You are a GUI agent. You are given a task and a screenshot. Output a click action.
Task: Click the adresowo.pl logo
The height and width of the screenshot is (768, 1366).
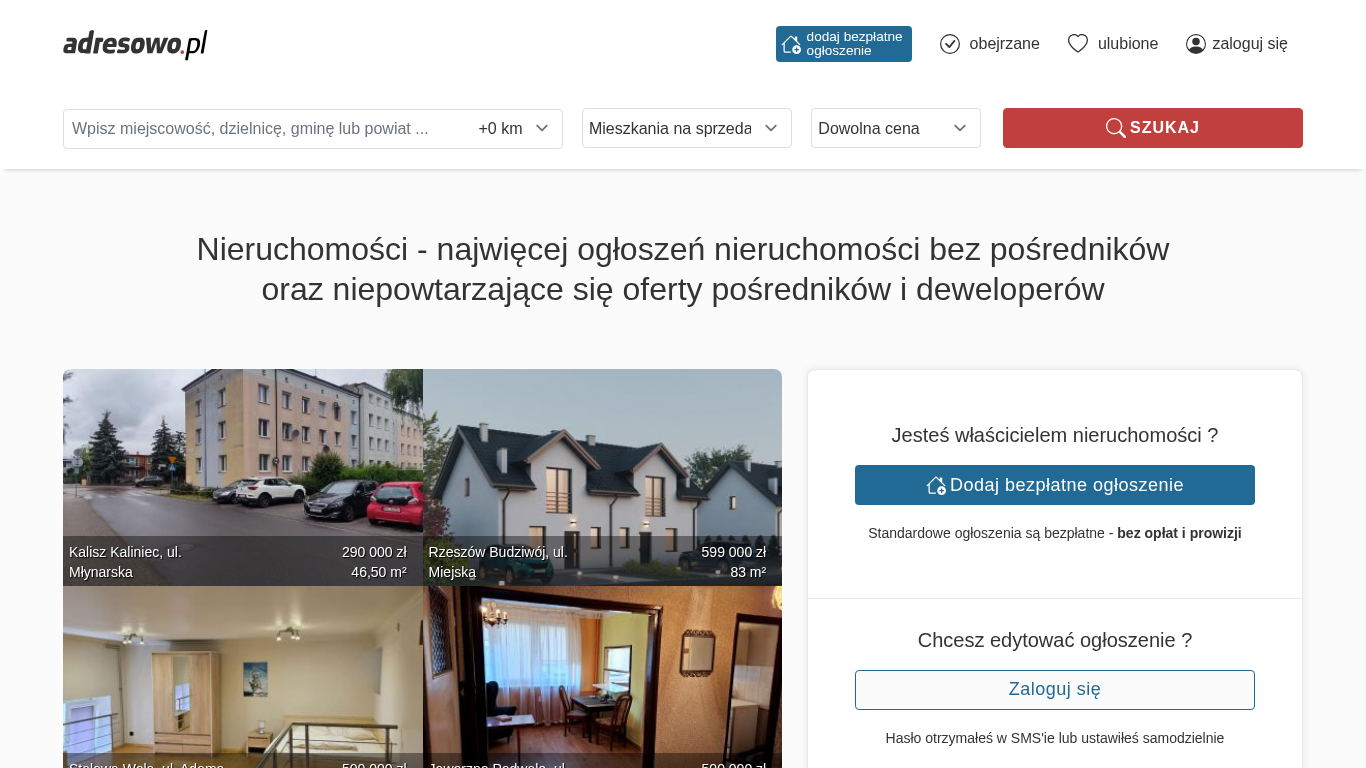coord(135,44)
